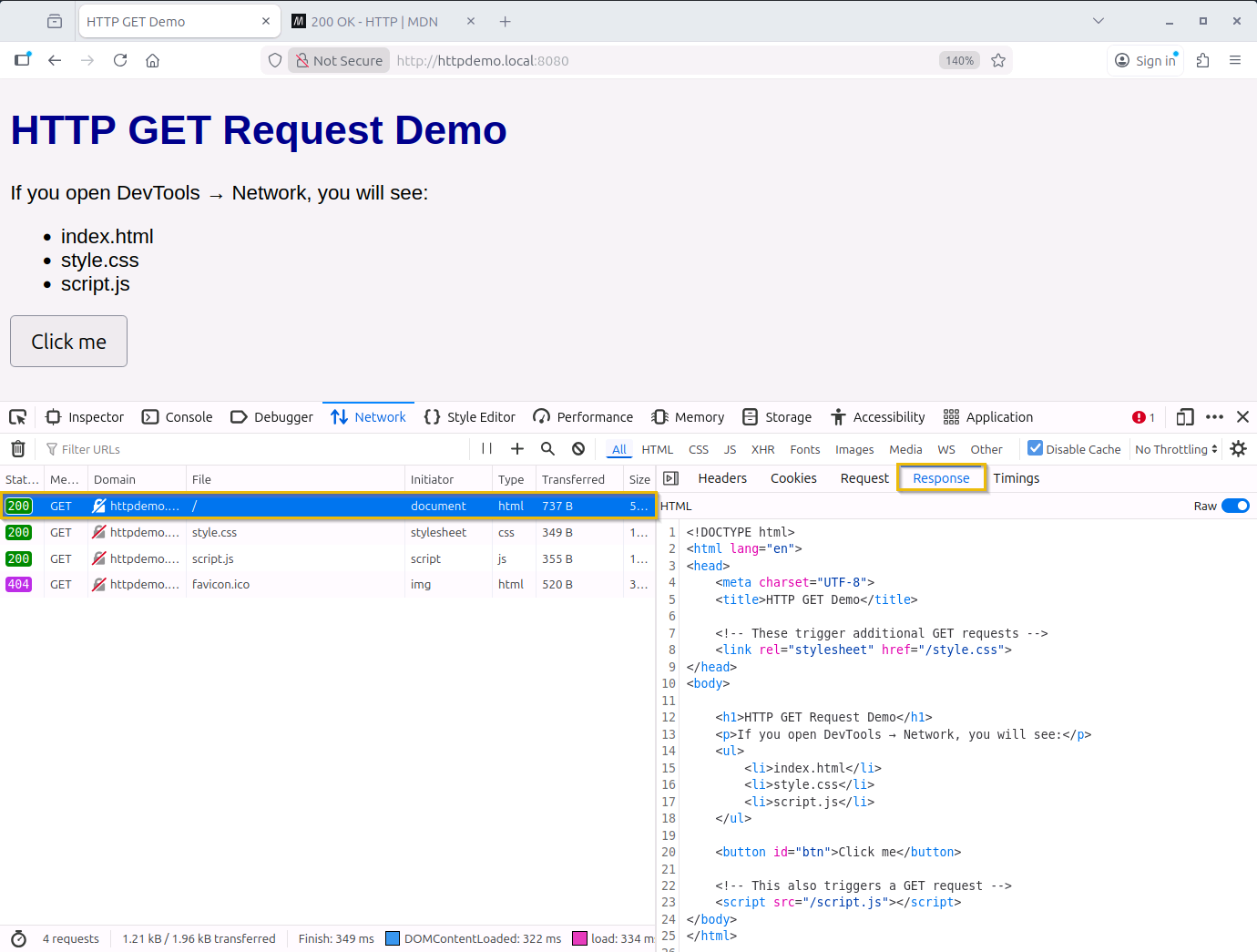
Task: Open the network settings gear
Action: pyautogui.click(x=1238, y=448)
